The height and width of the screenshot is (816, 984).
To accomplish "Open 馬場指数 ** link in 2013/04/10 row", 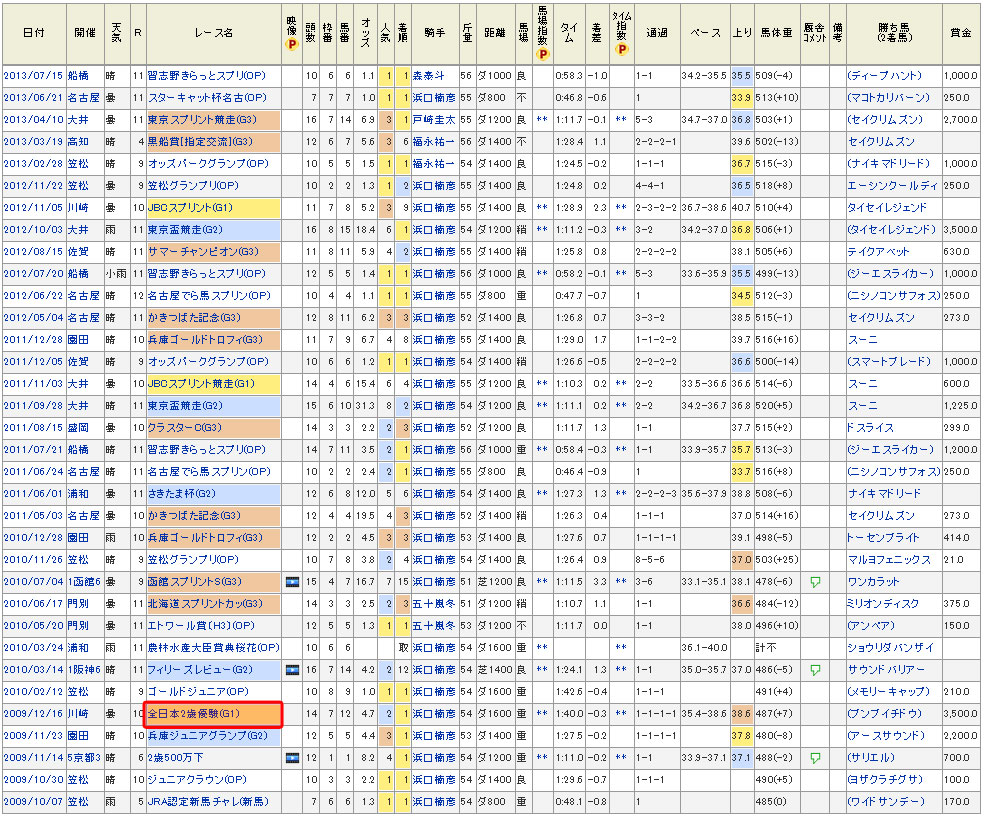I will click(543, 120).
